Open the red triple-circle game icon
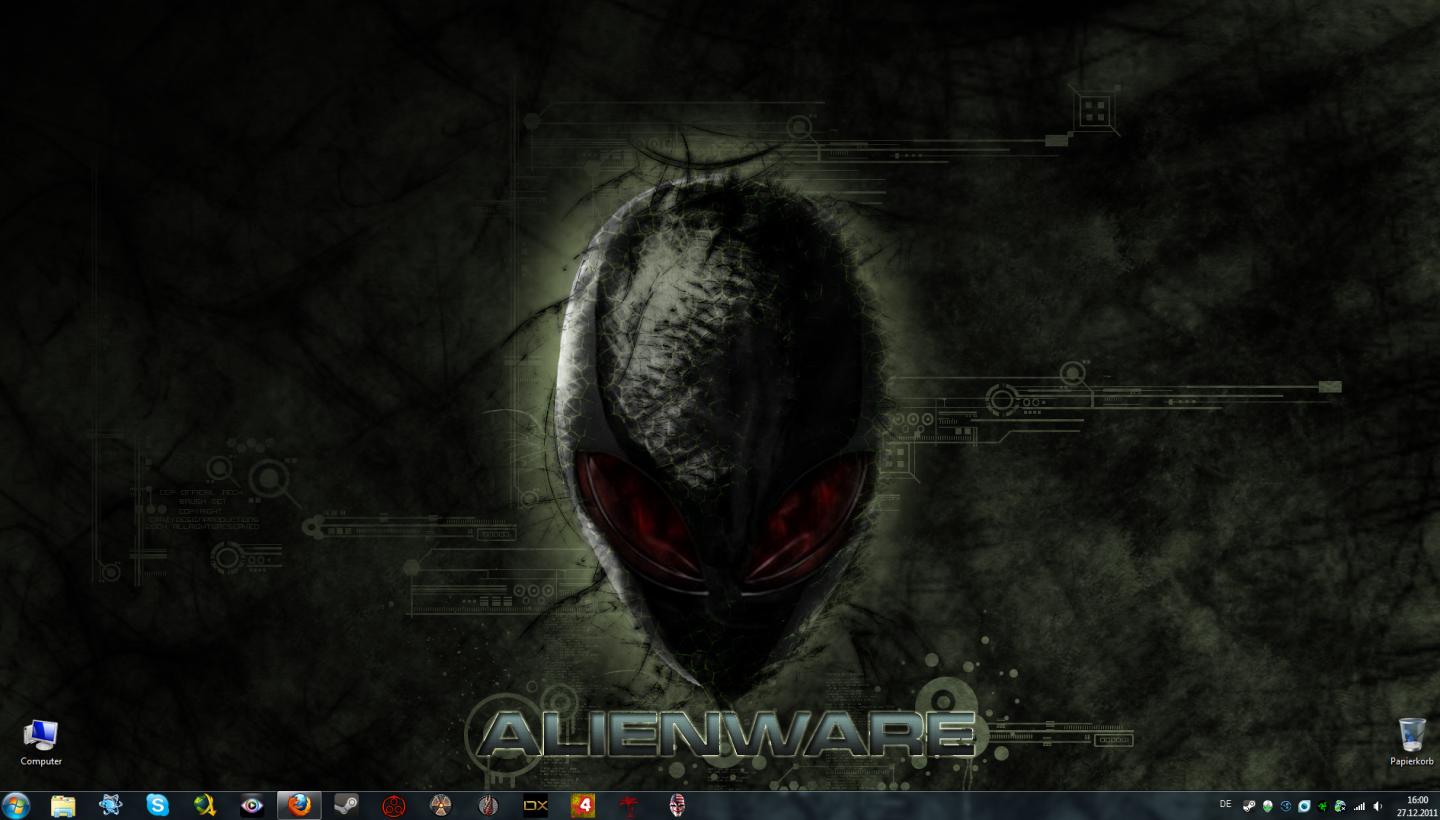 coord(393,805)
